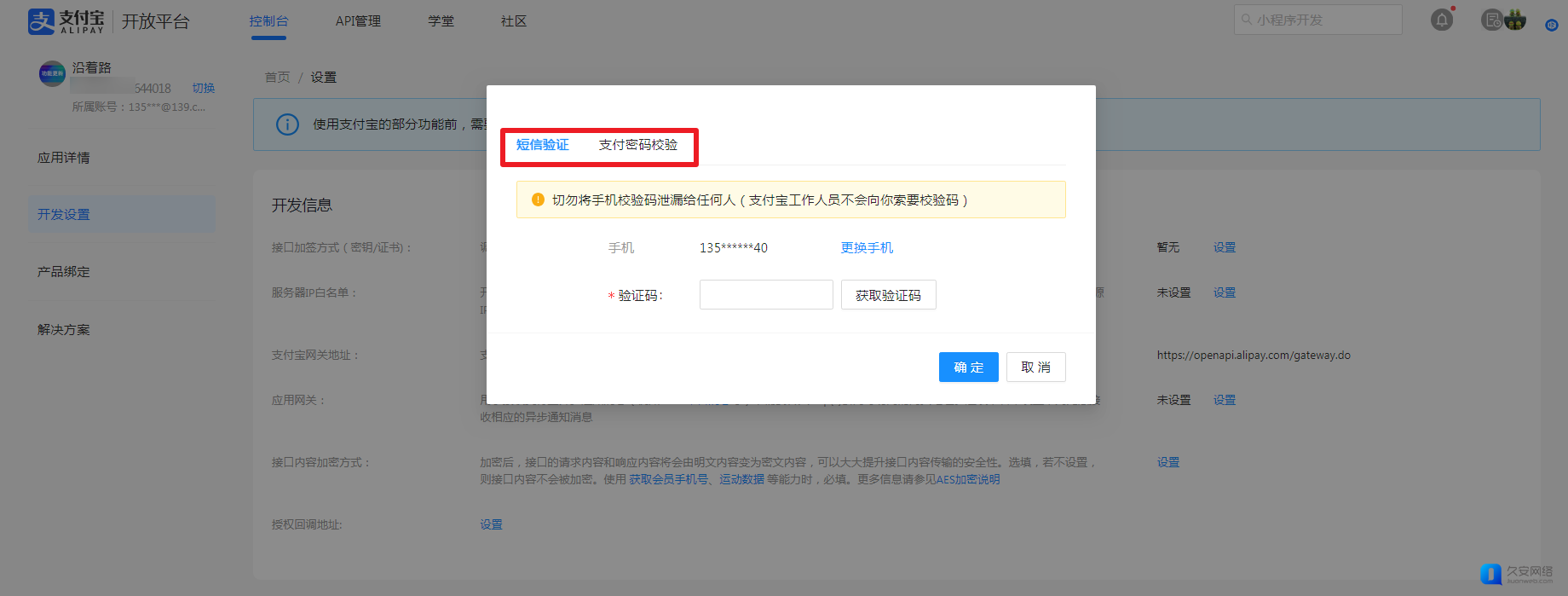Click the 获取验证码 button
Image resolution: width=1568 pixels, height=596 pixels.
[888, 295]
